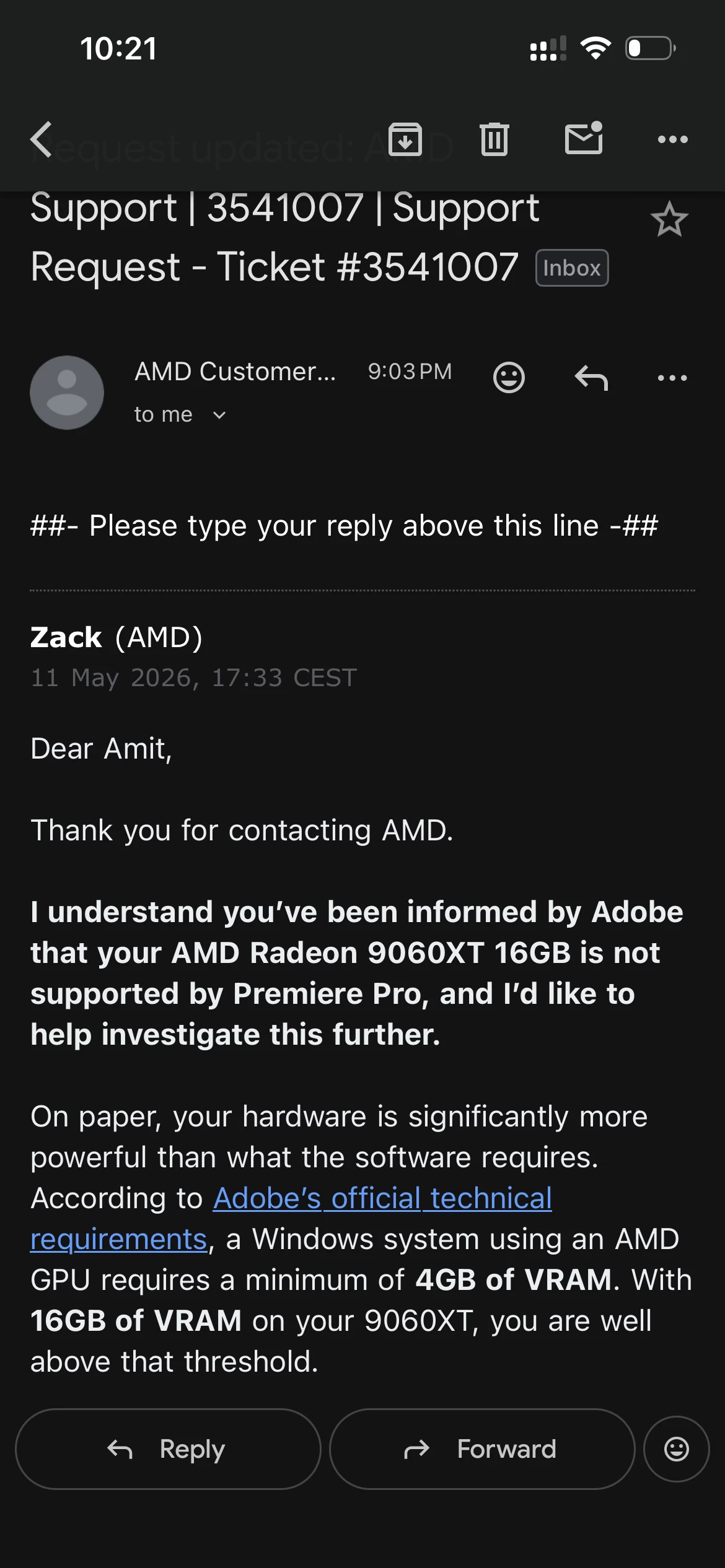Image resolution: width=725 pixels, height=1568 pixels.
Task: Tap the battery indicator in the status bar
Action: click(x=651, y=48)
